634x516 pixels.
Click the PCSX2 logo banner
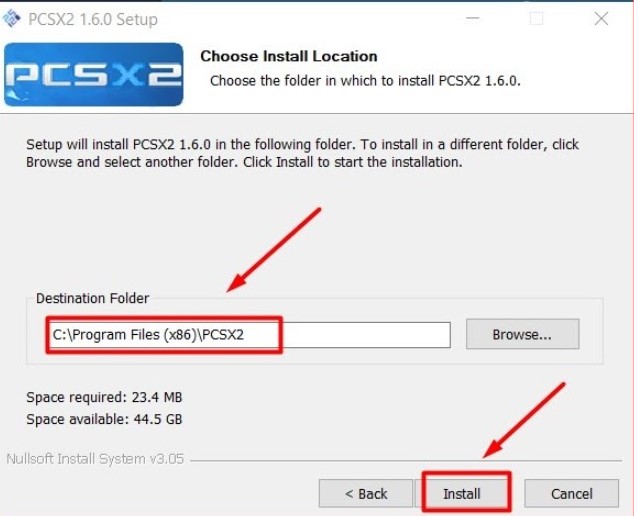tap(94, 73)
